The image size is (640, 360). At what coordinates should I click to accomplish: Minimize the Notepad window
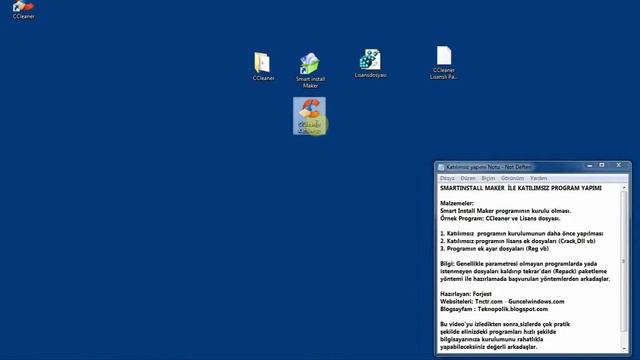[589, 166]
